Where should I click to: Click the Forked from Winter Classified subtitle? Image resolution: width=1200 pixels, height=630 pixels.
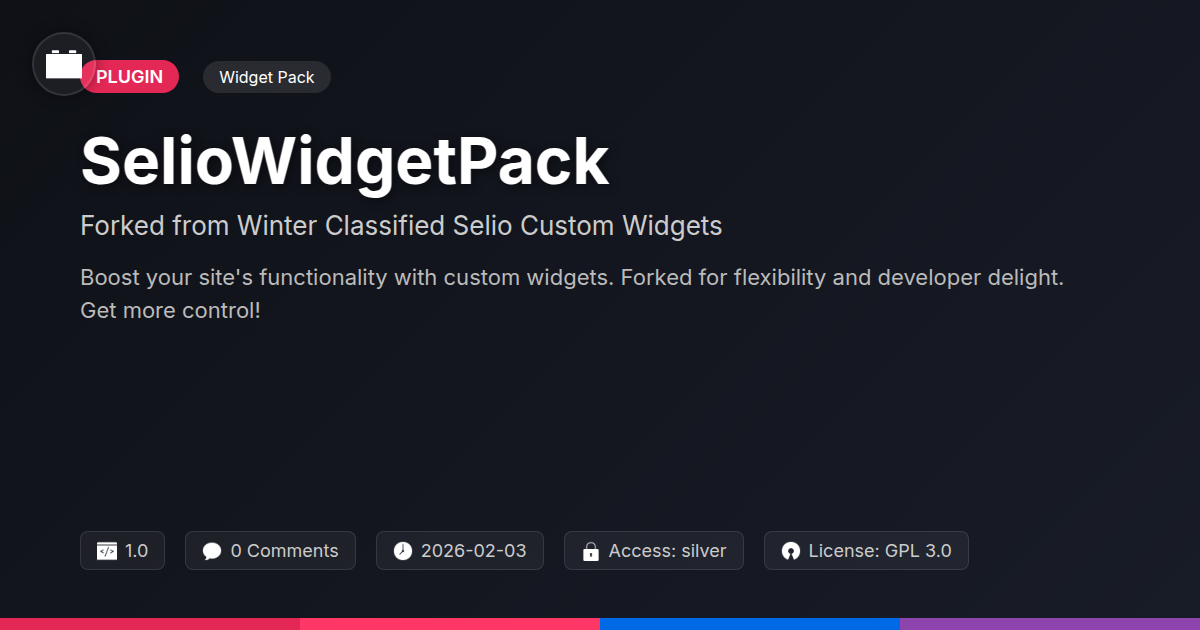coord(401,226)
